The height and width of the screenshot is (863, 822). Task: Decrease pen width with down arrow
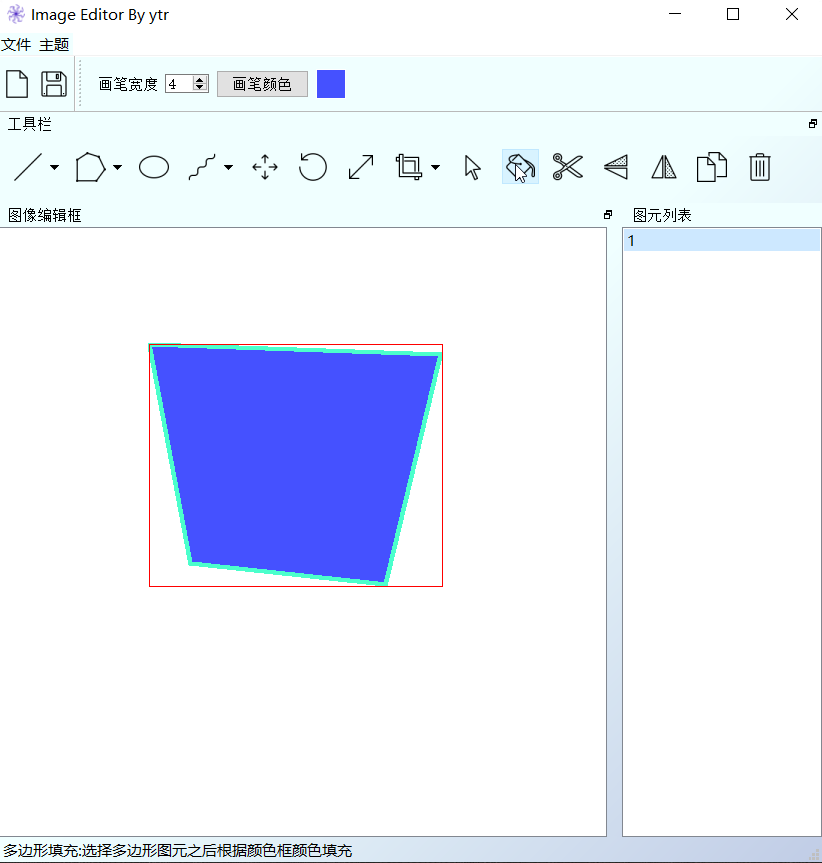(x=200, y=88)
